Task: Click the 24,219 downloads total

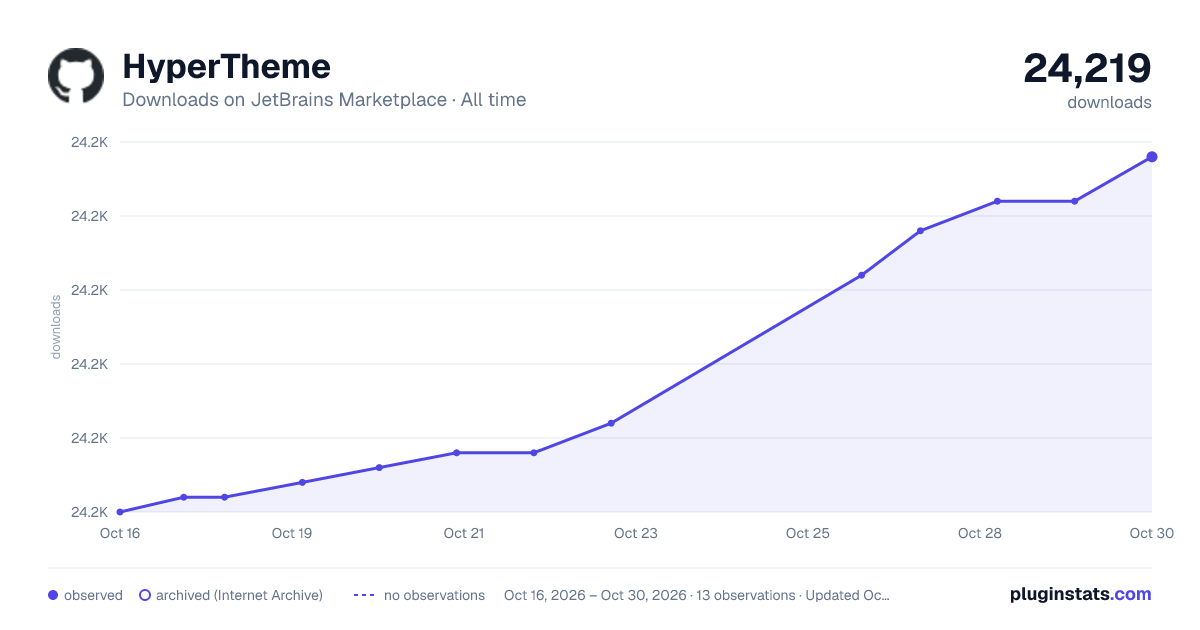Action: click(1087, 68)
